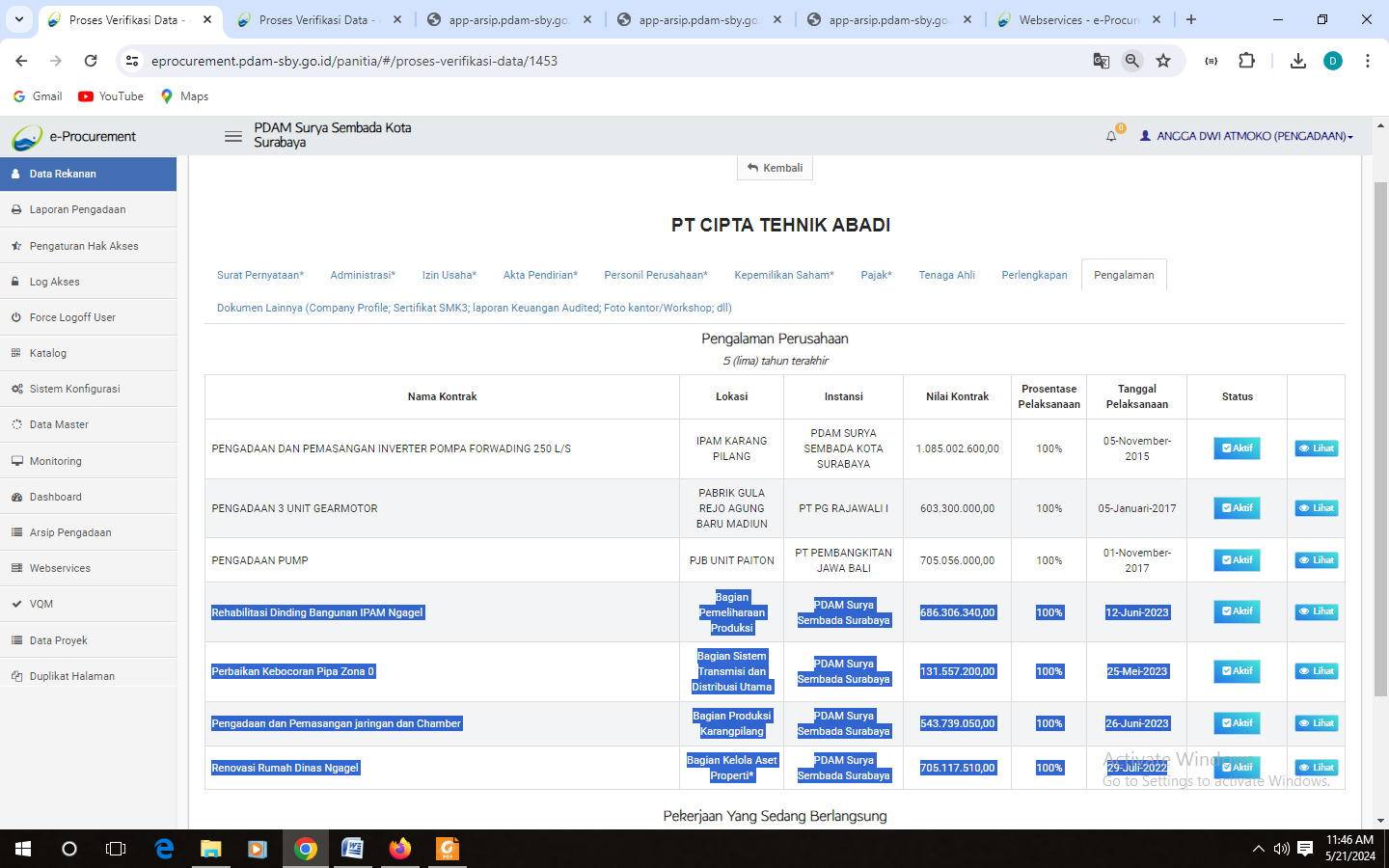This screenshot has height=868, width=1389.
Task: Open Dashboard sidebar entry
Action: tap(88, 497)
